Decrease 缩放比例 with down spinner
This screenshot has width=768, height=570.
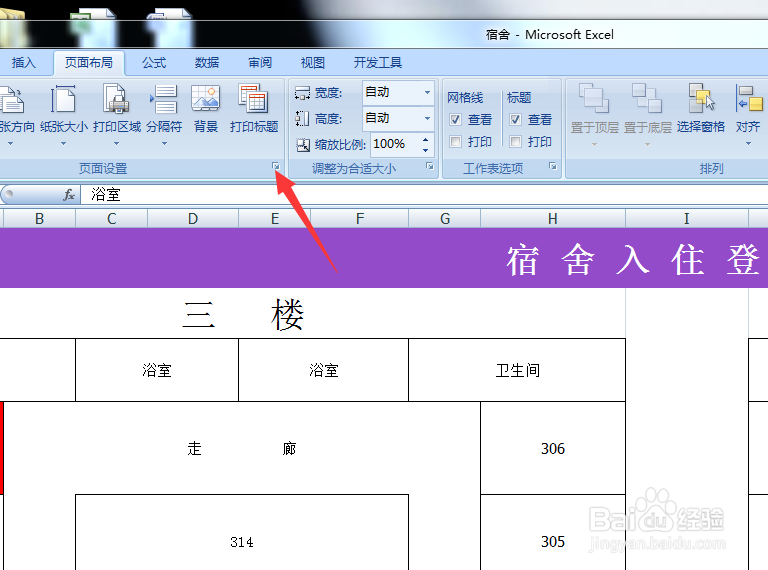(x=425, y=150)
